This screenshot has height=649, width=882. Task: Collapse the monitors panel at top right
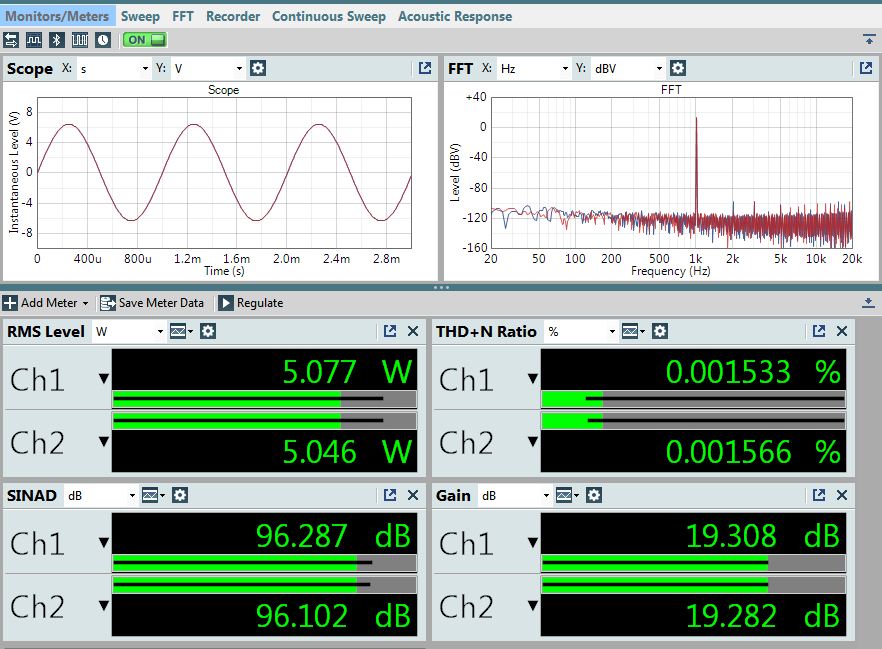click(868, 39)
